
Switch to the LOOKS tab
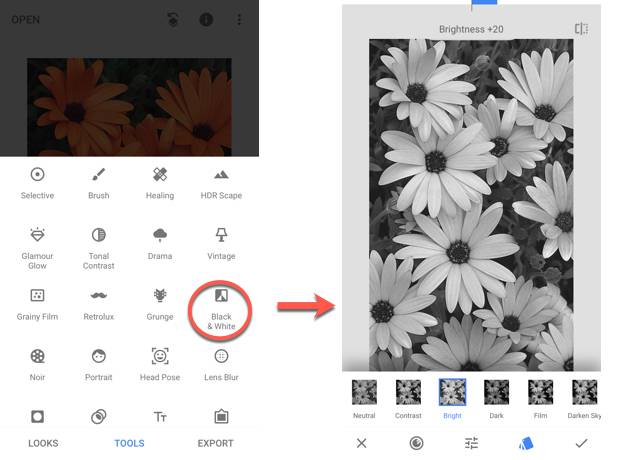coord(43,443)
